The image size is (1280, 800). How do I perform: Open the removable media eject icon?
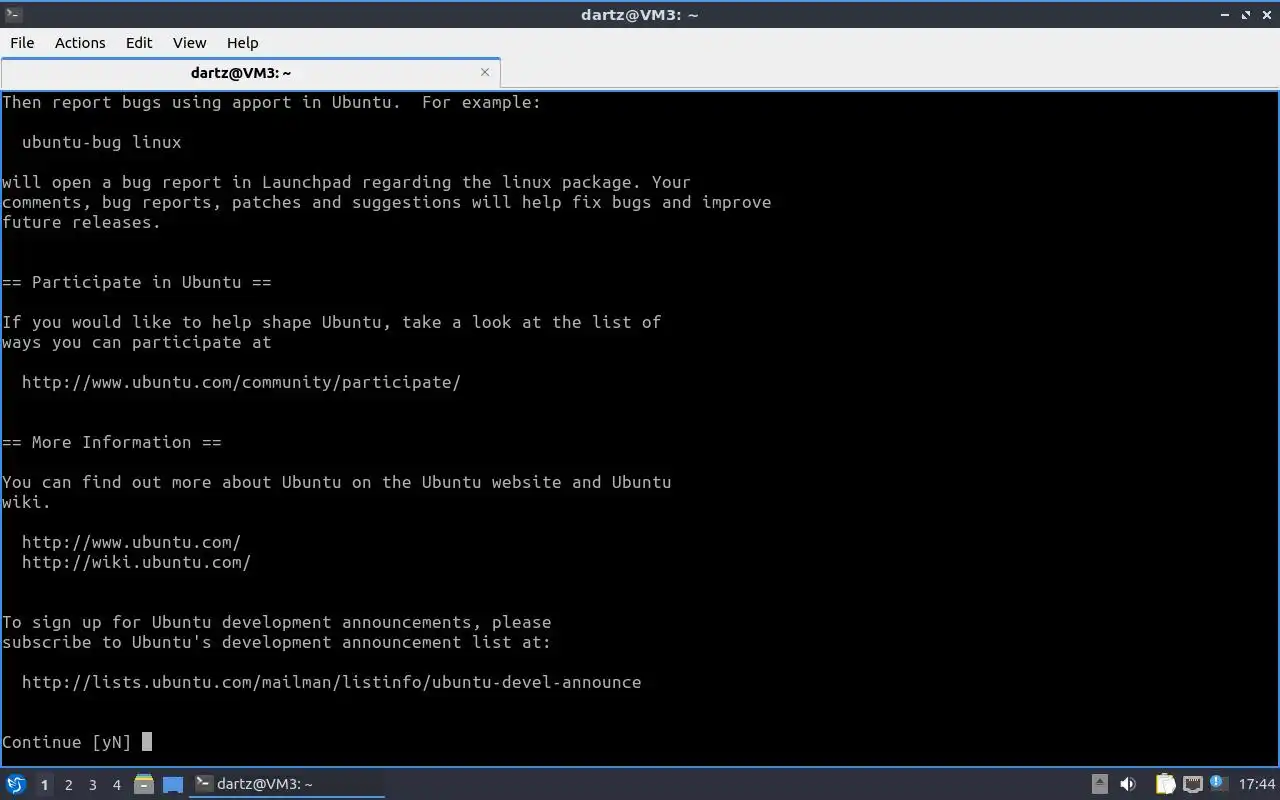pos(1099,785)
